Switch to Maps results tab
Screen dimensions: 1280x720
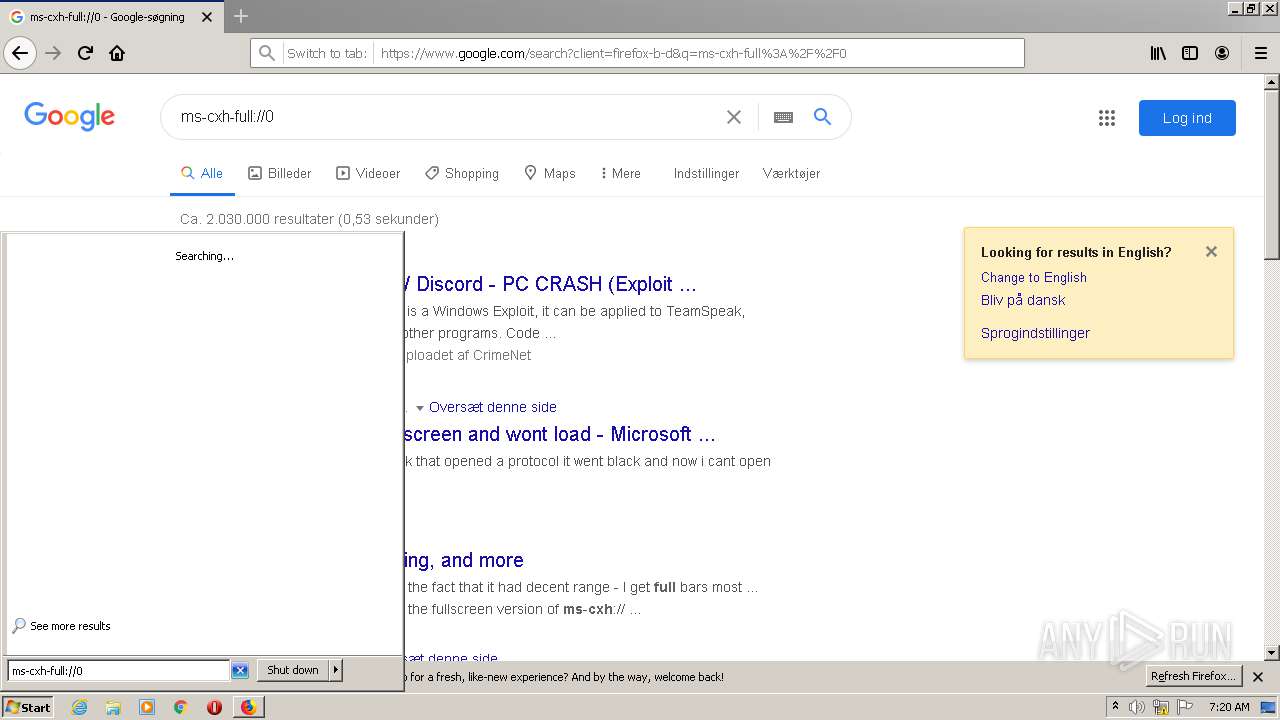click(550, 173)
